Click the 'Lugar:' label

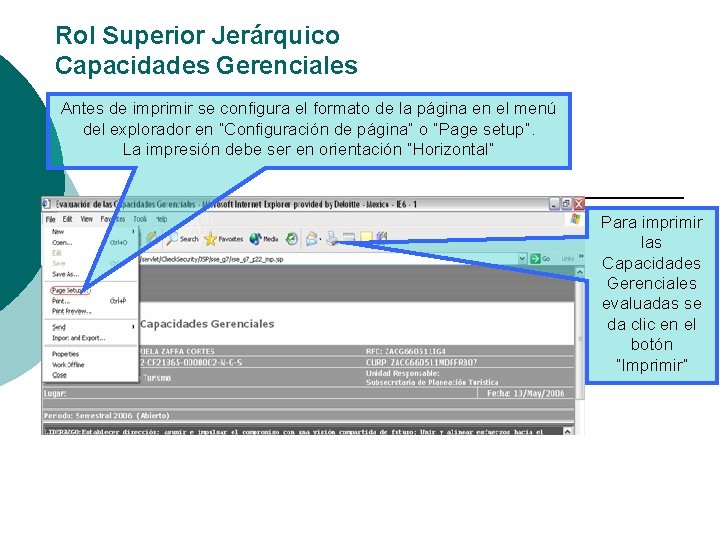55,394
